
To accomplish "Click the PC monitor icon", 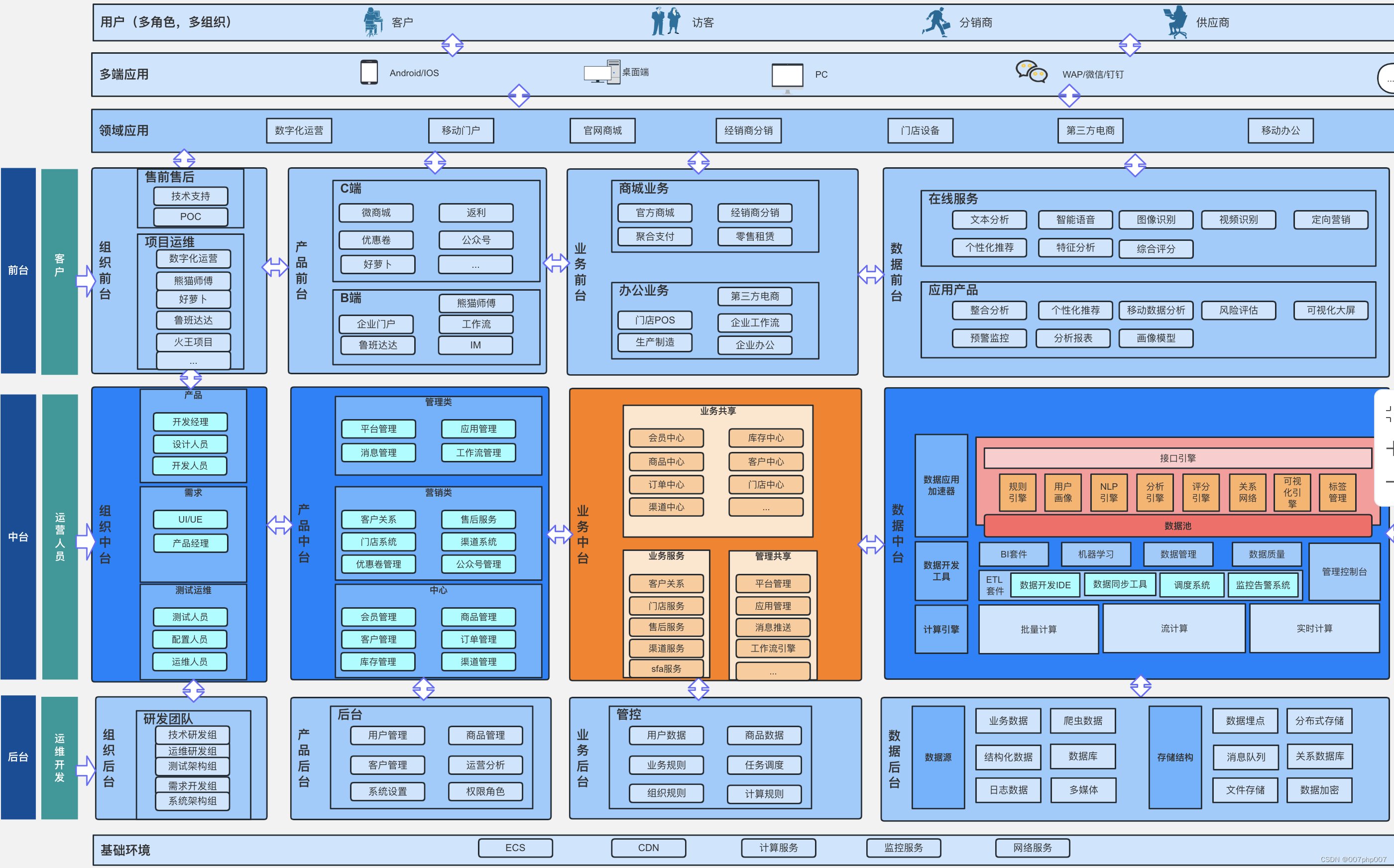I will (787, 76).
